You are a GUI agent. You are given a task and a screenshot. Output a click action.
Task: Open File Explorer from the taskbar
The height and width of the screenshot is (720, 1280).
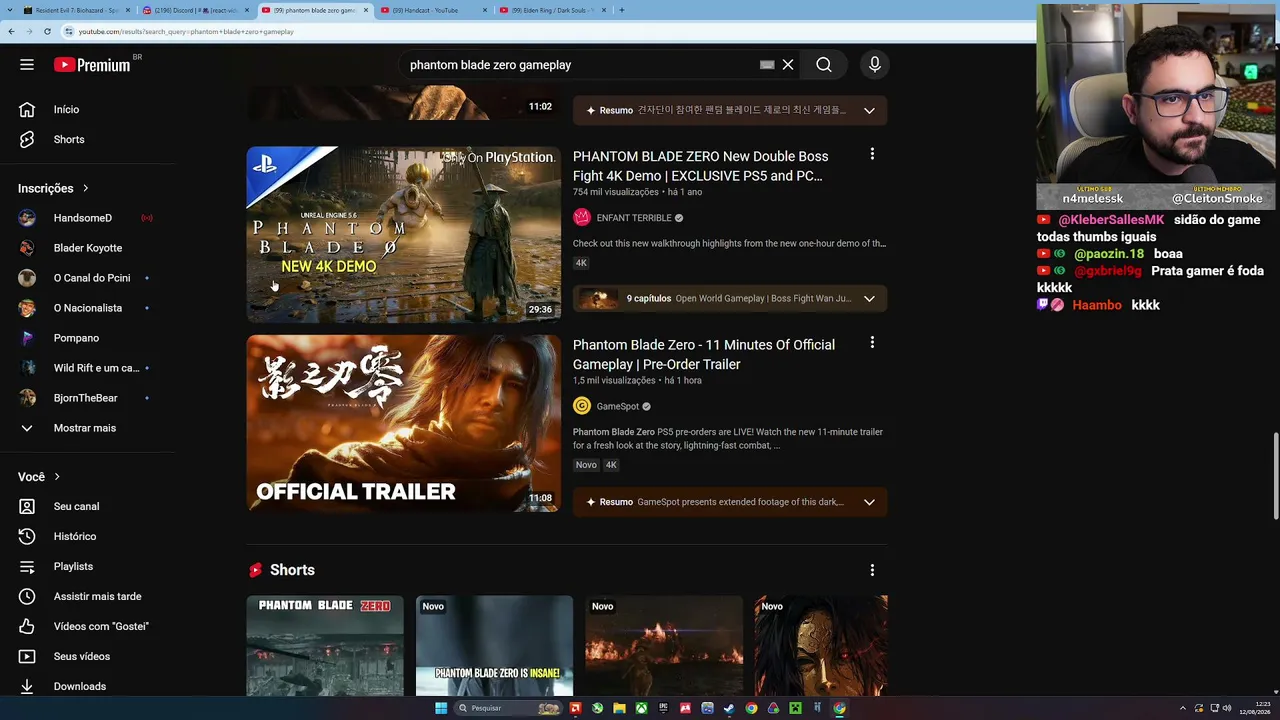[x=619, y=708]
